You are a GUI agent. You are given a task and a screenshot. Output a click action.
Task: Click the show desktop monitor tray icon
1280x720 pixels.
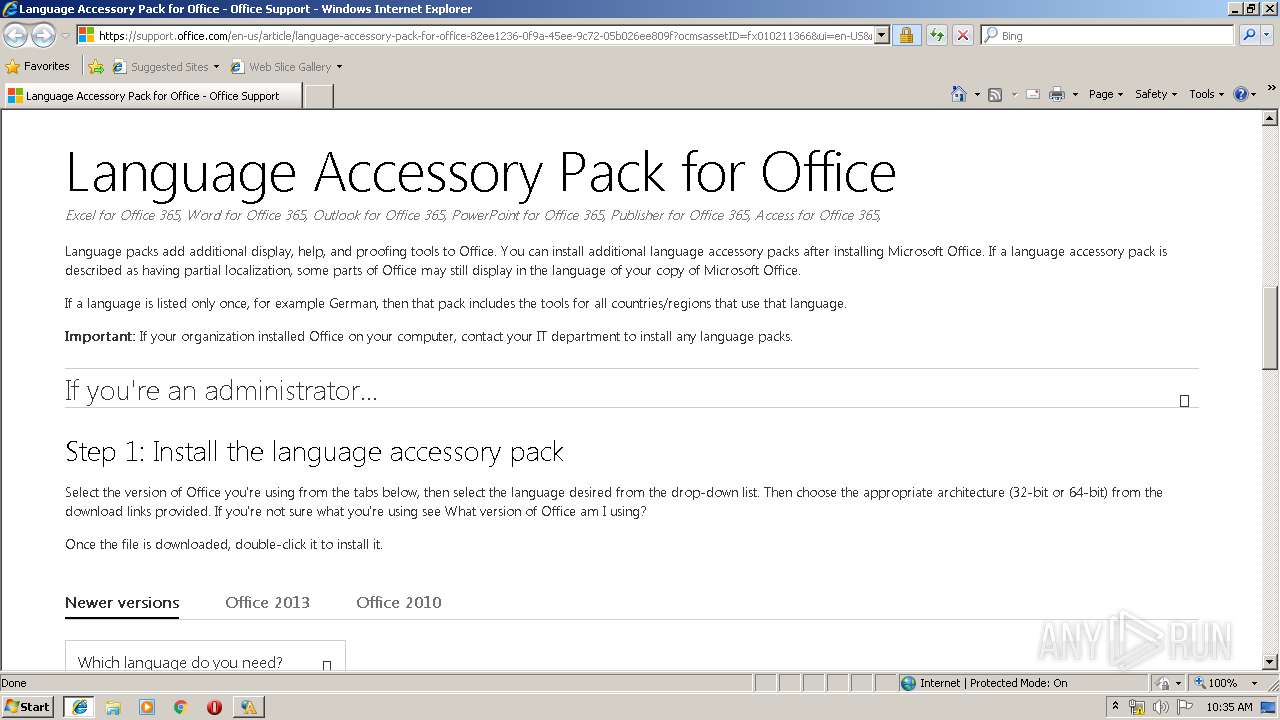point(1268,707)
